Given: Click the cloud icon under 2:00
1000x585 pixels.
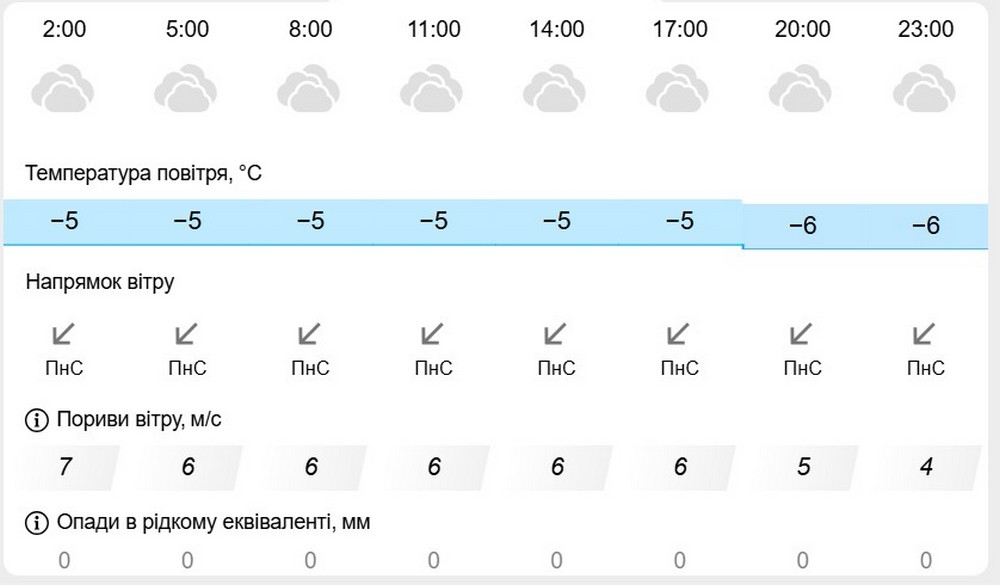Looking at the screenshot, I should click(64, 89).
